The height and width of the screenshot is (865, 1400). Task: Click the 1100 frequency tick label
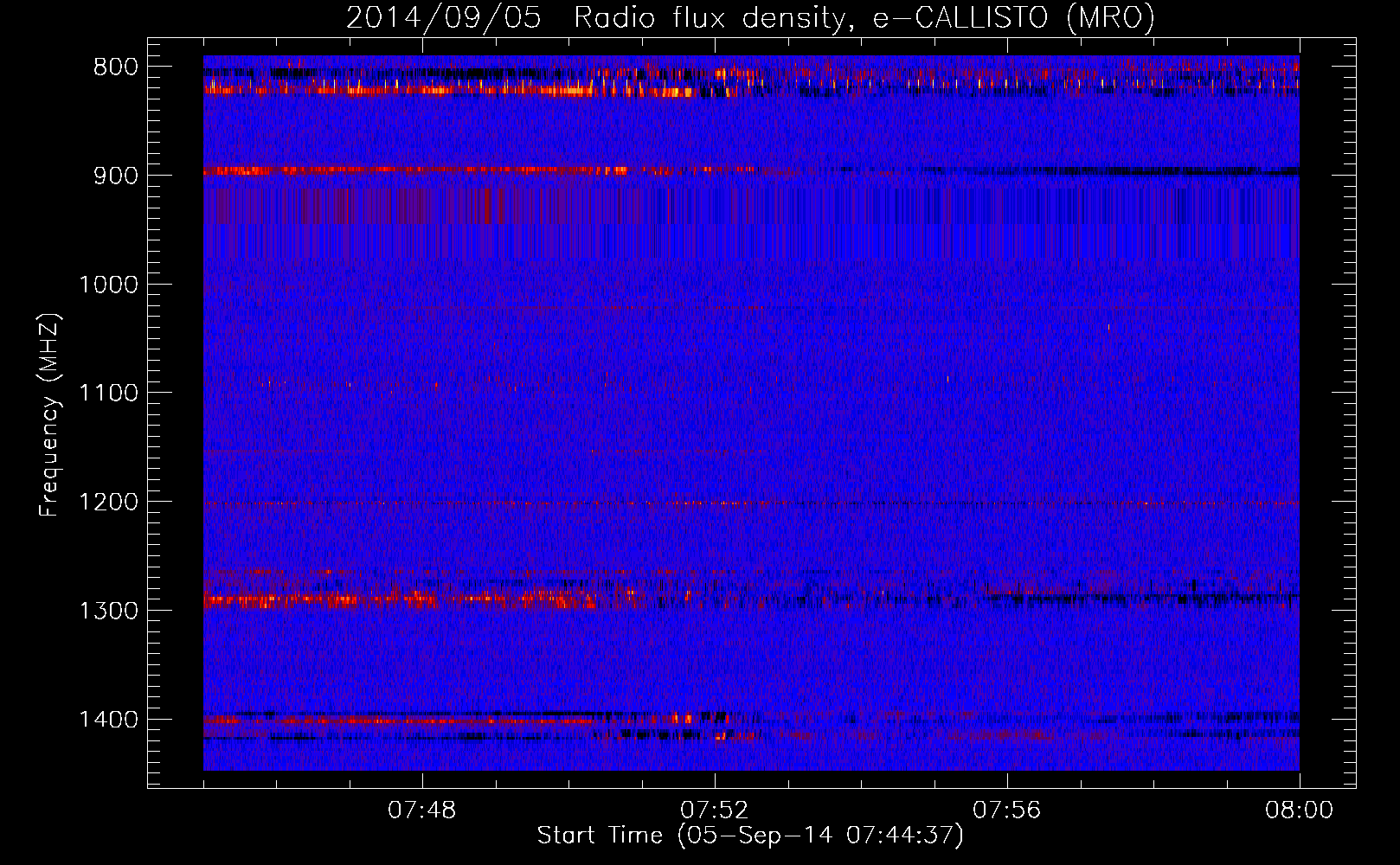pos(108,394)
